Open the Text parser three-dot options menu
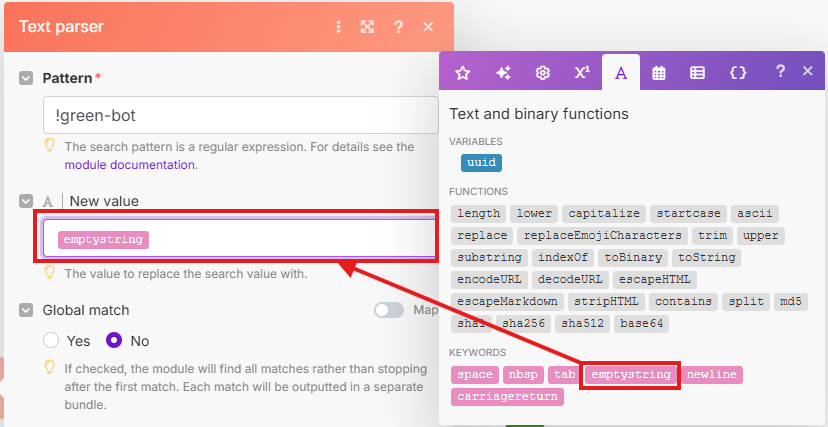Image resolution: width=828 pixels, height=427 pixels. [x=339, y=27]
